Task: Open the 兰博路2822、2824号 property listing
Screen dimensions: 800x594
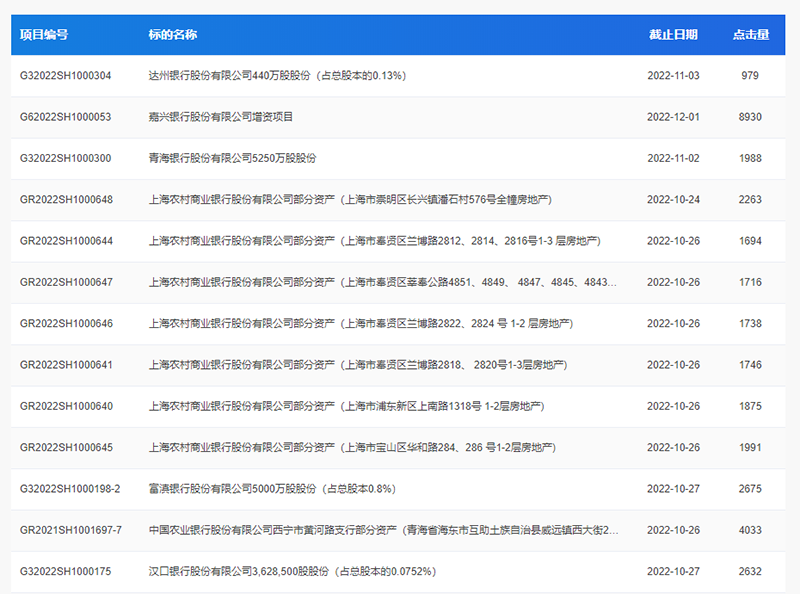Action: tap(361, 324)
